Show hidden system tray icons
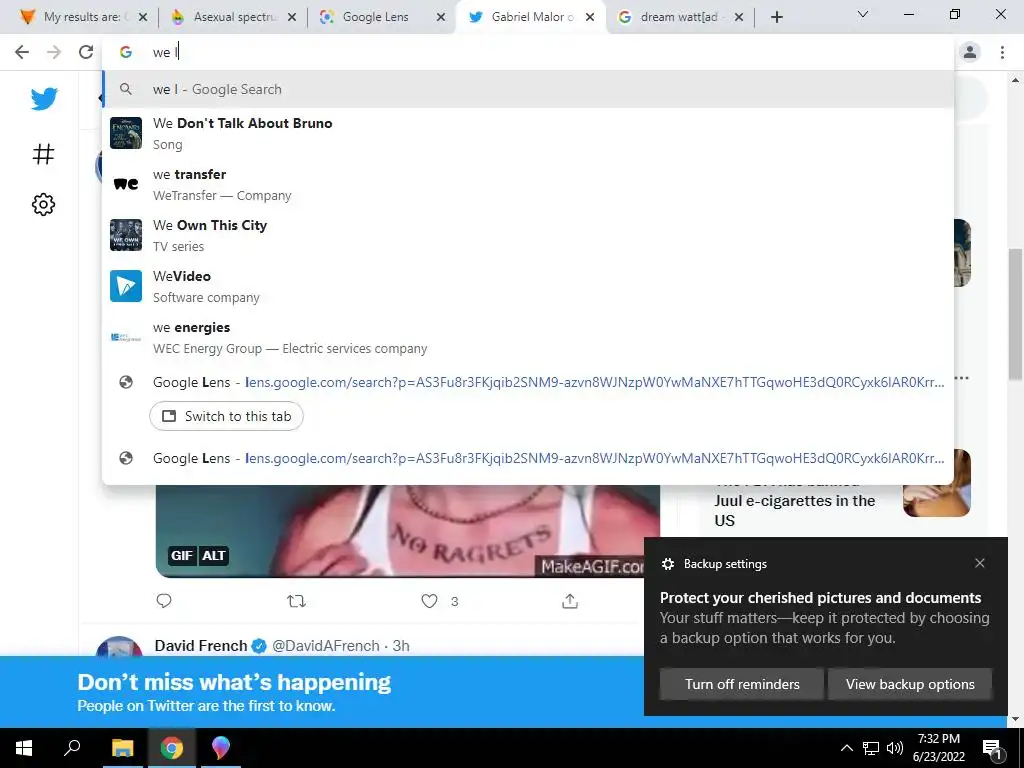This screenshot has height=768, width=1024. 846,748
